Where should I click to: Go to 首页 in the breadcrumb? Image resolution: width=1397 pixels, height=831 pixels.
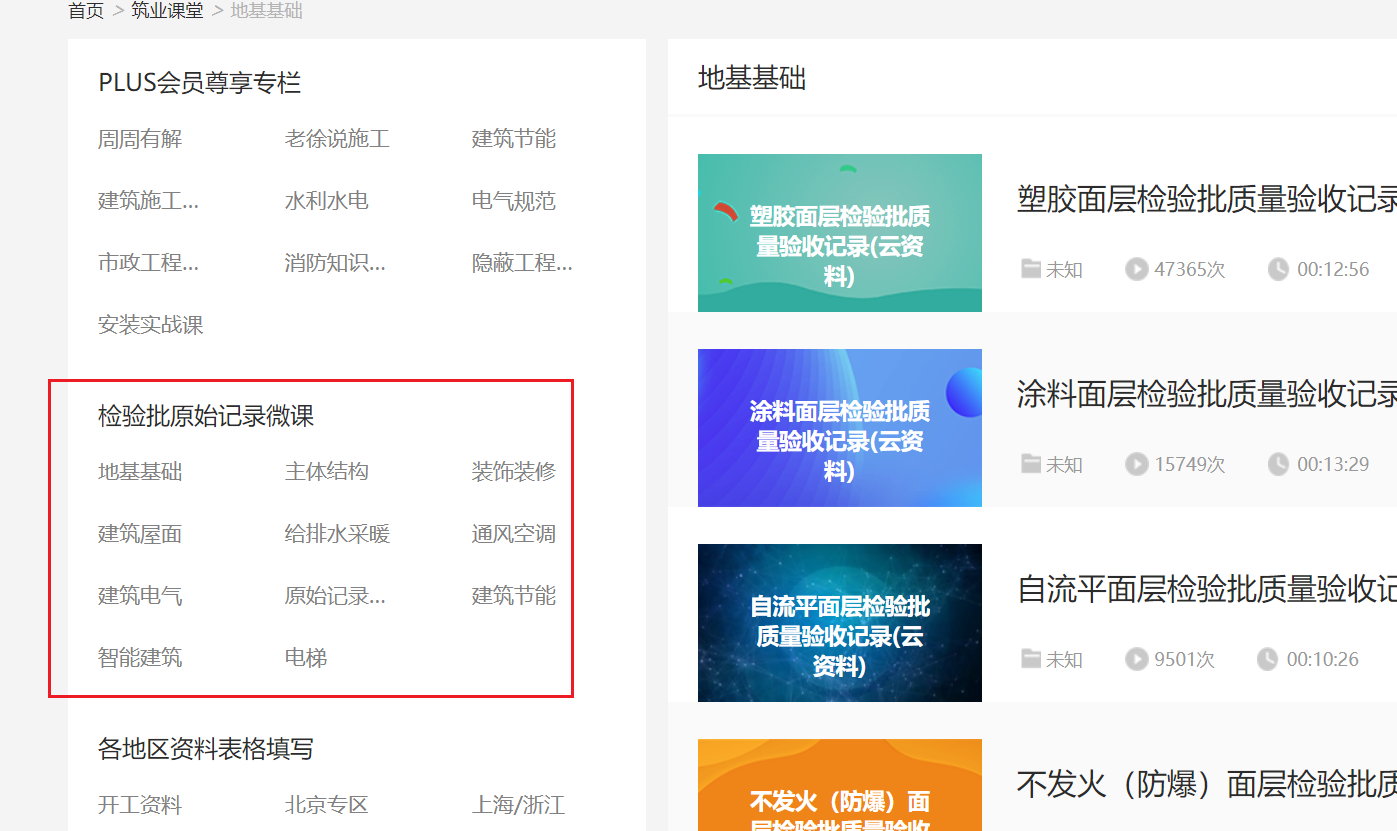86,11
